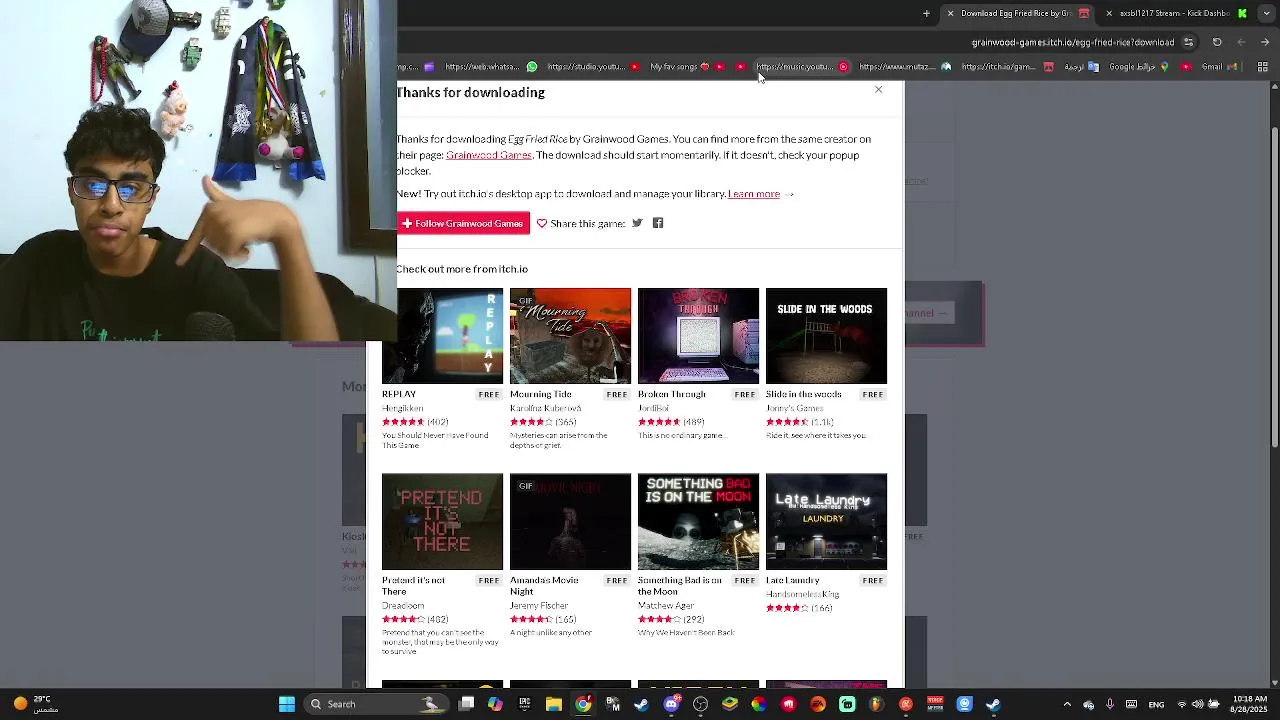Click the taskbar Search box
1280x720 pixels.
click(x=375, y=704)
